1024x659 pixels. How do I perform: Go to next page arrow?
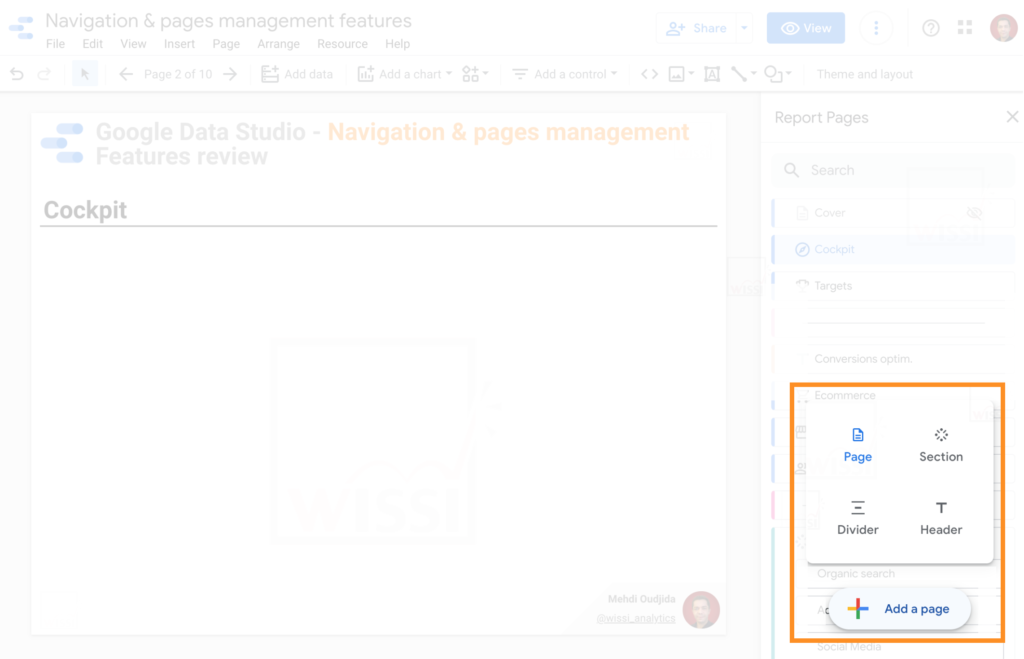(x=230, y=74)
